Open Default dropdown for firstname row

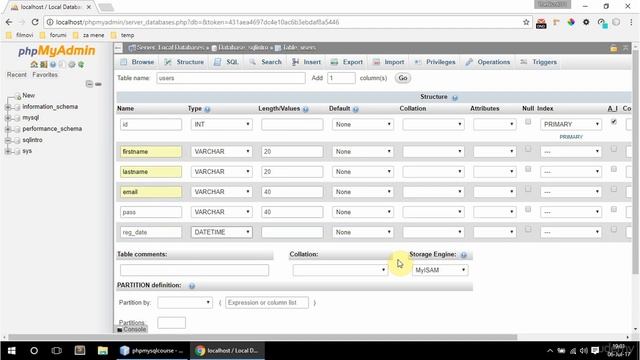(362, 152)
